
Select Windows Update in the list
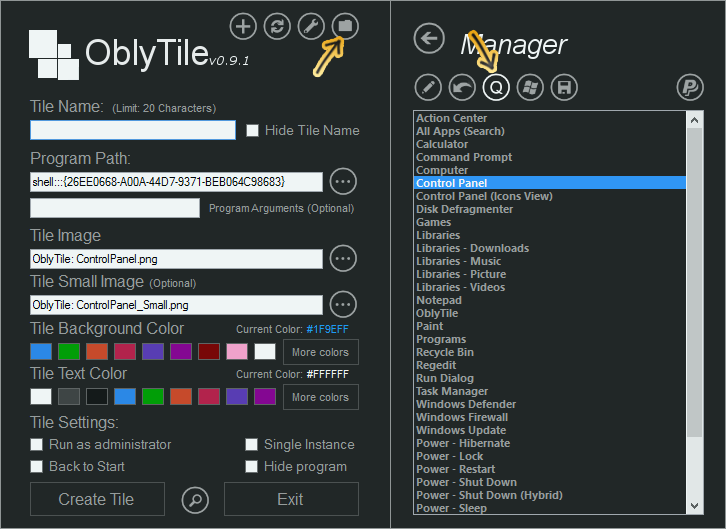[x=550, y=430]
